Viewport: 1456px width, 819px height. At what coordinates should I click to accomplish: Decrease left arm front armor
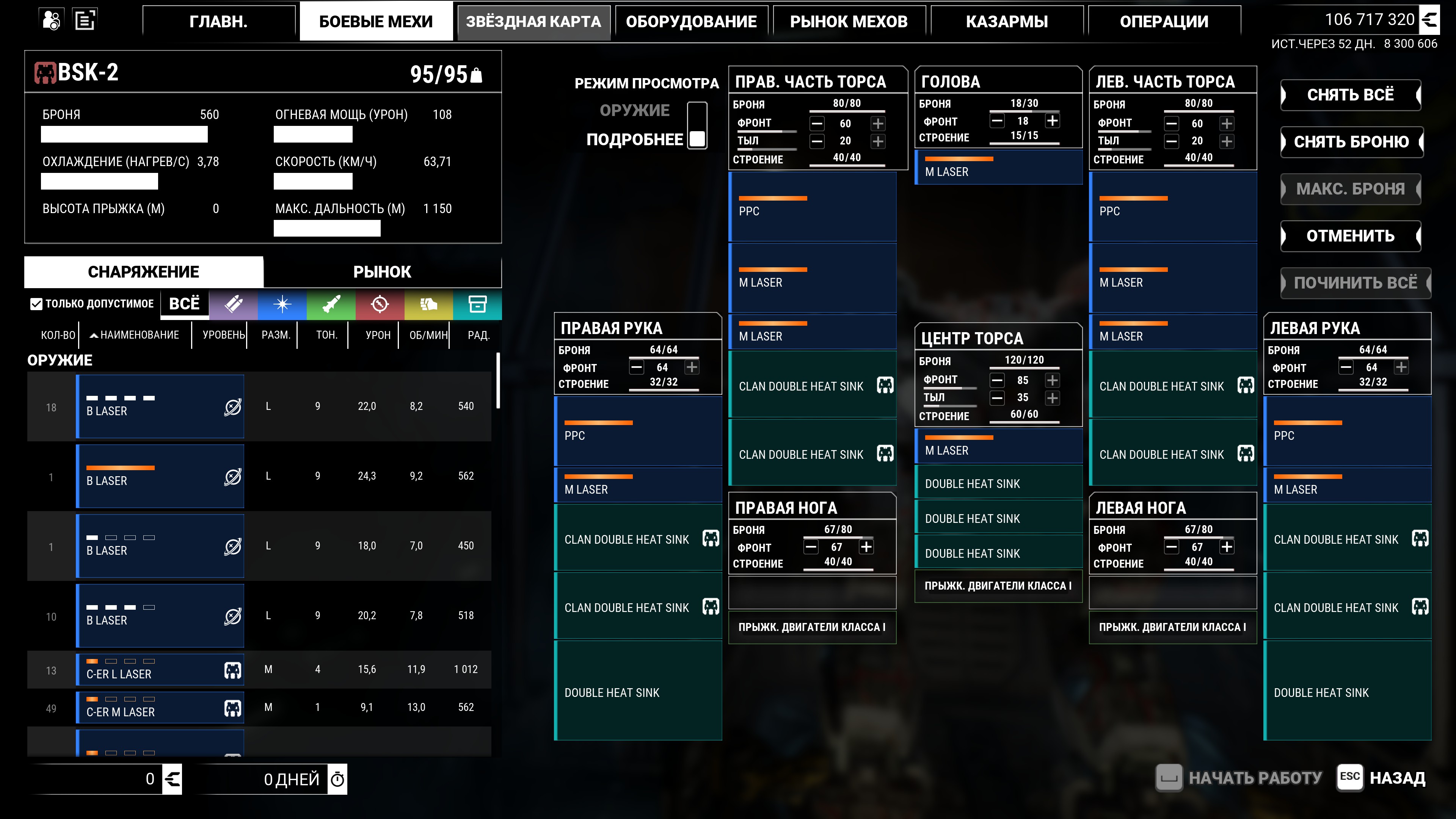point(1346,367)
